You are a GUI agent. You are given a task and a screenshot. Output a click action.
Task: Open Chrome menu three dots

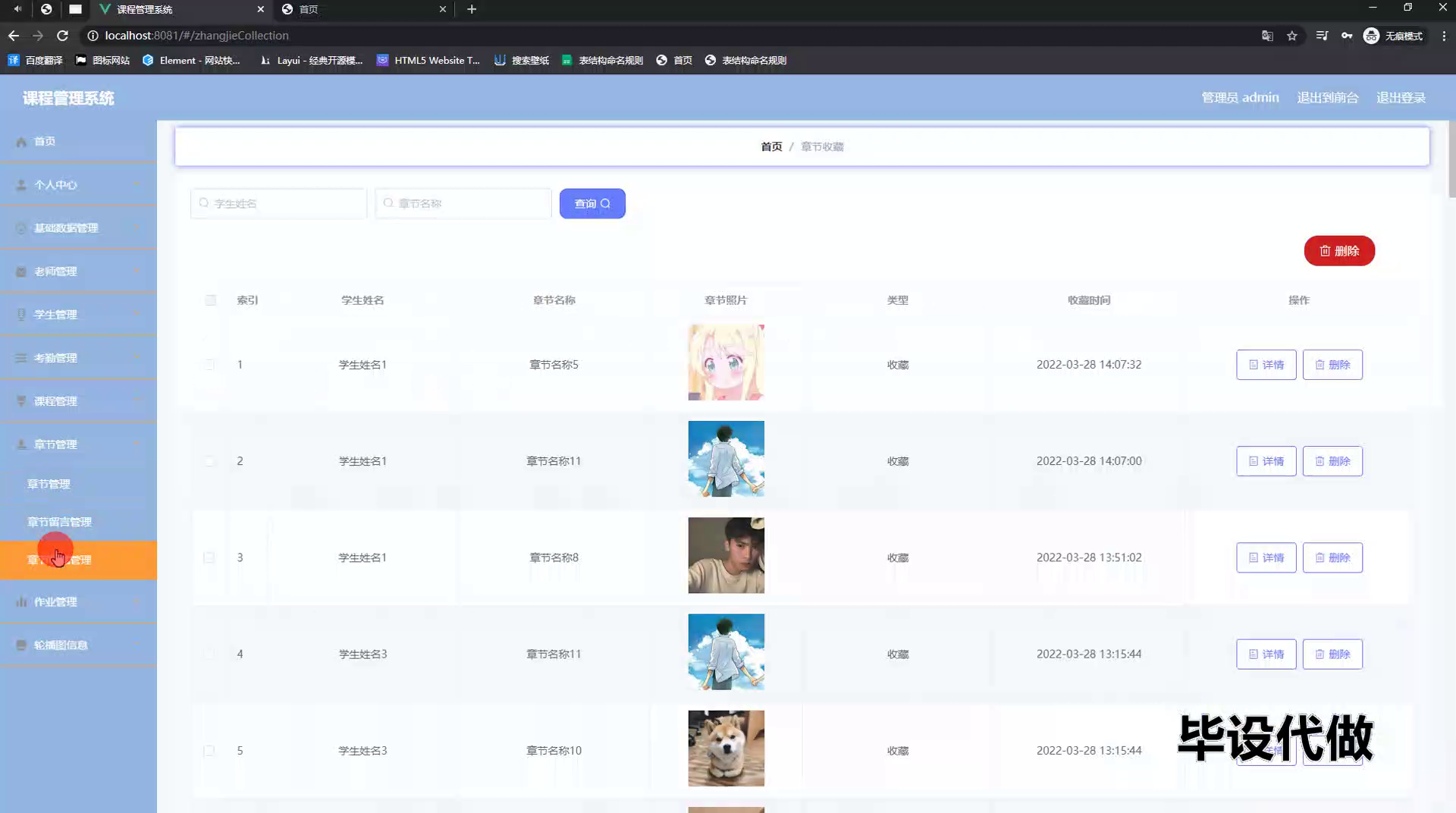click(1444, 36)
